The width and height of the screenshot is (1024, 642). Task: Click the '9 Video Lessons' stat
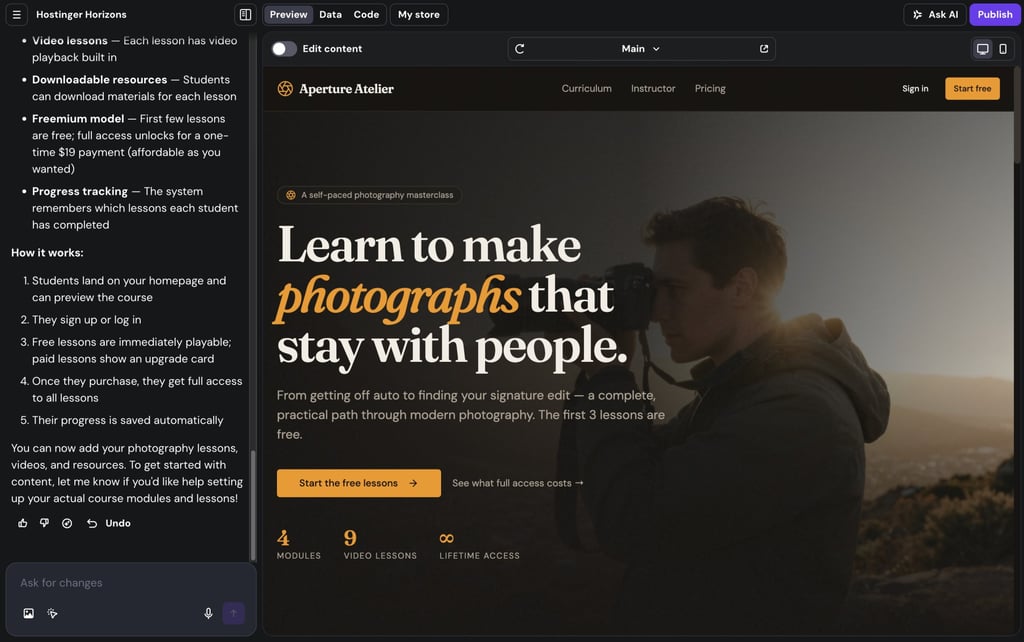380,545
